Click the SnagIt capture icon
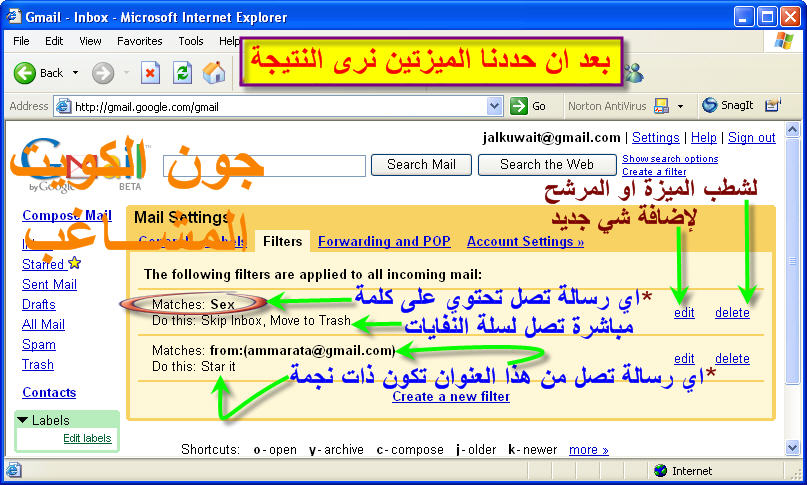807x485 pixels. pos(710,105)
